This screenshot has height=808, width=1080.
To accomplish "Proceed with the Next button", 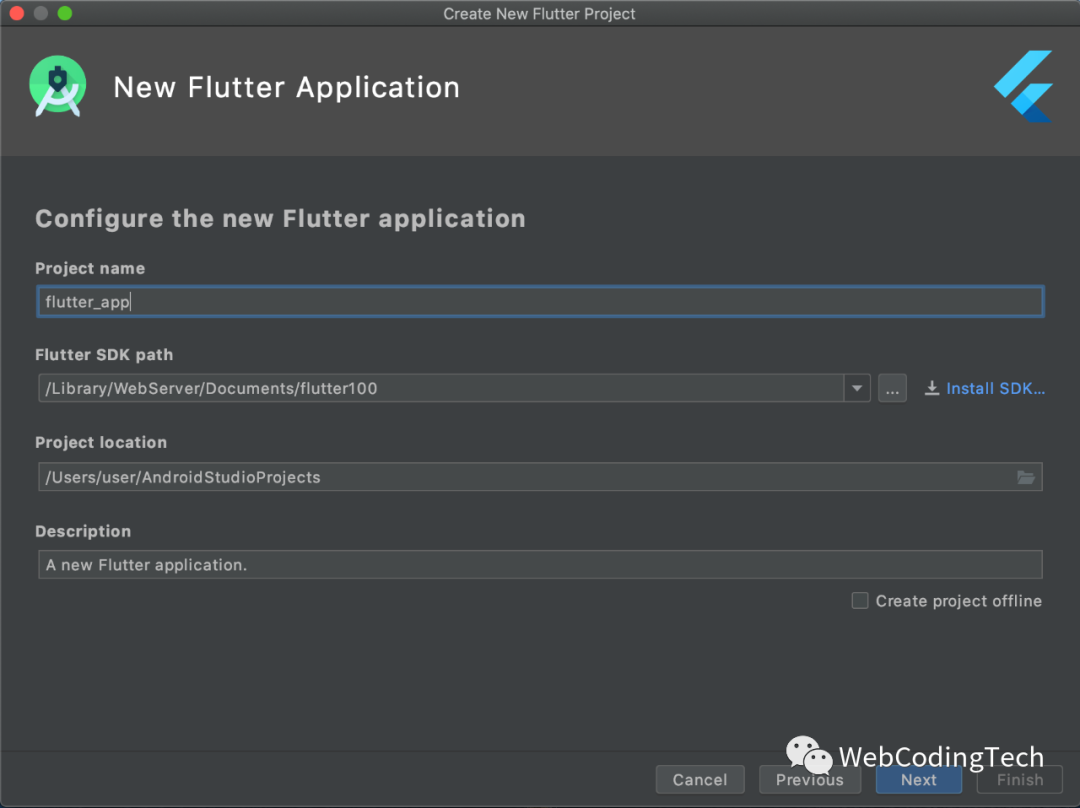I will point(919,780).
